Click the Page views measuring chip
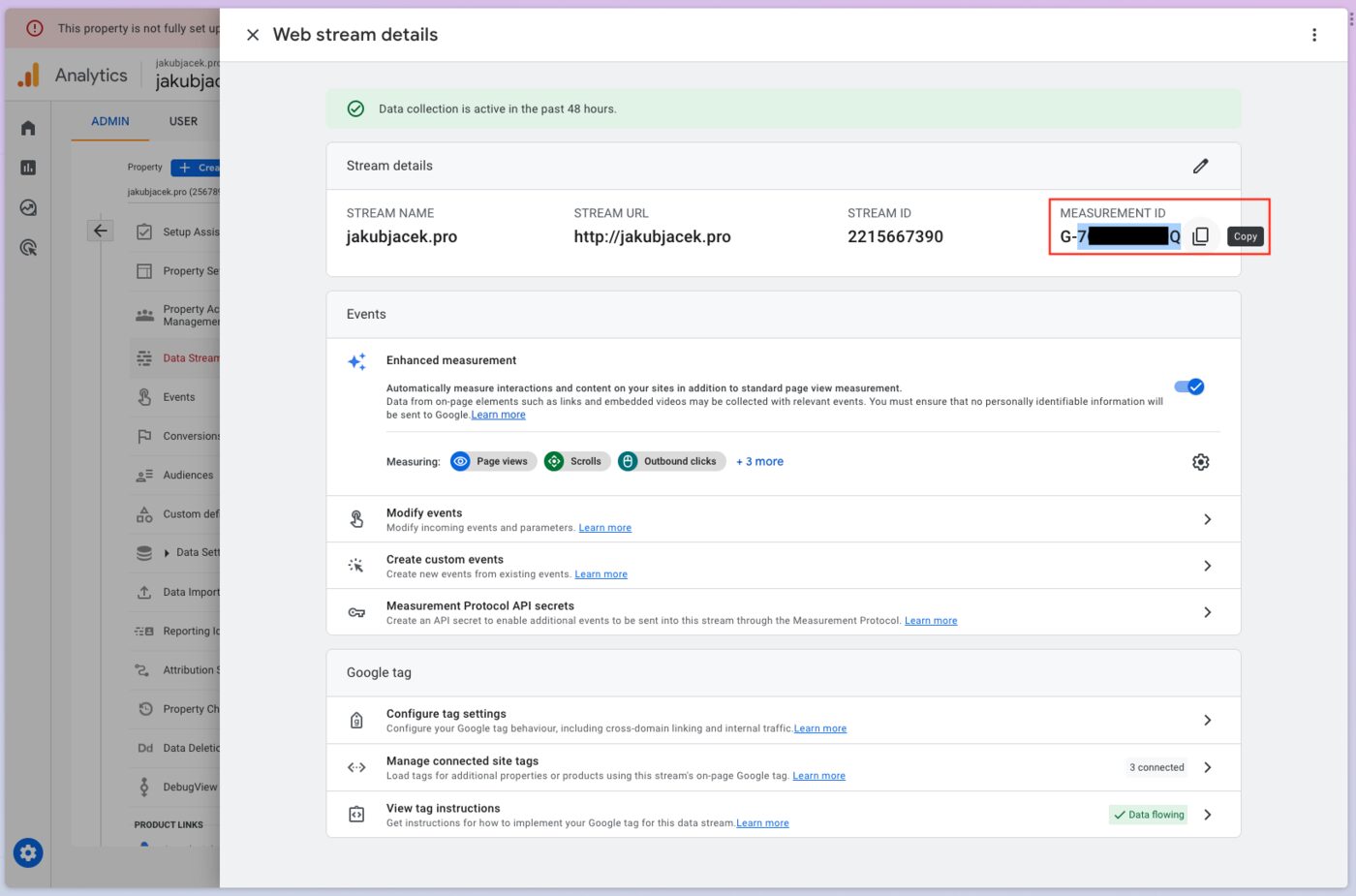Screen dimensions: 1356x896 pos(493,461)
